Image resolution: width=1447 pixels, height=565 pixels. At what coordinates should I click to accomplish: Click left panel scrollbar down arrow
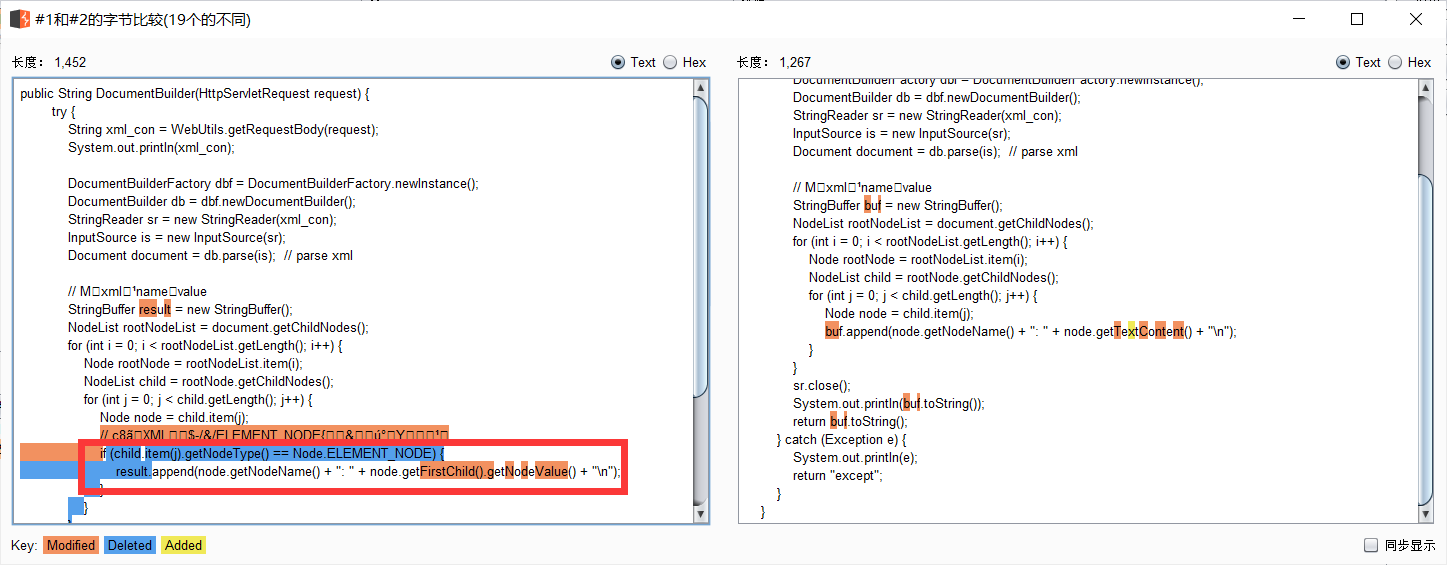coord(700,513)
